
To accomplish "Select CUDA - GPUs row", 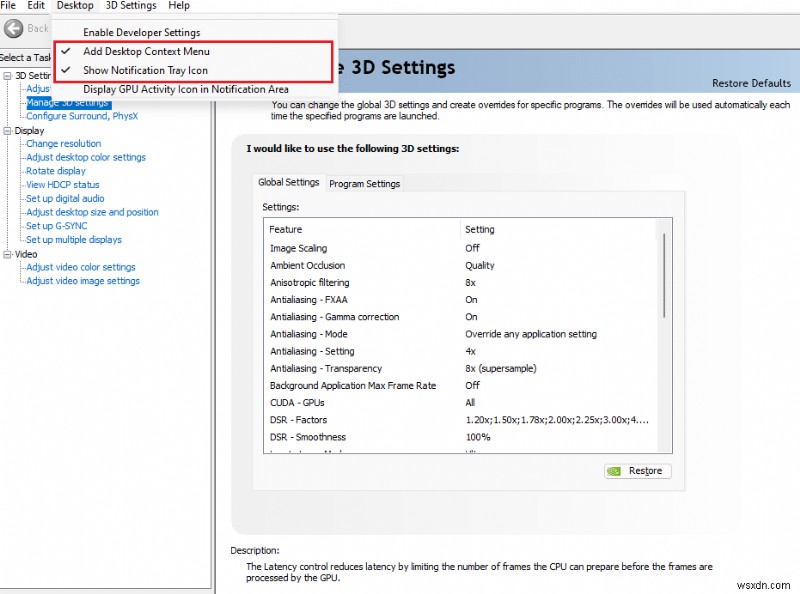I will tap(459, 403).
